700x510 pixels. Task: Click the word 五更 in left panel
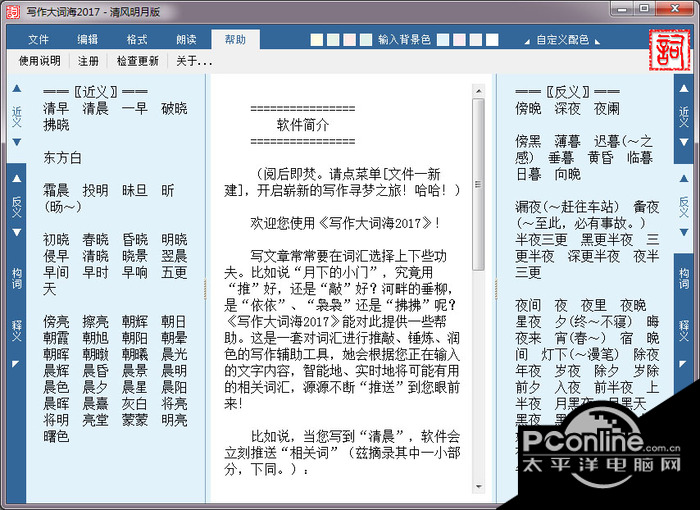[174, 272]
